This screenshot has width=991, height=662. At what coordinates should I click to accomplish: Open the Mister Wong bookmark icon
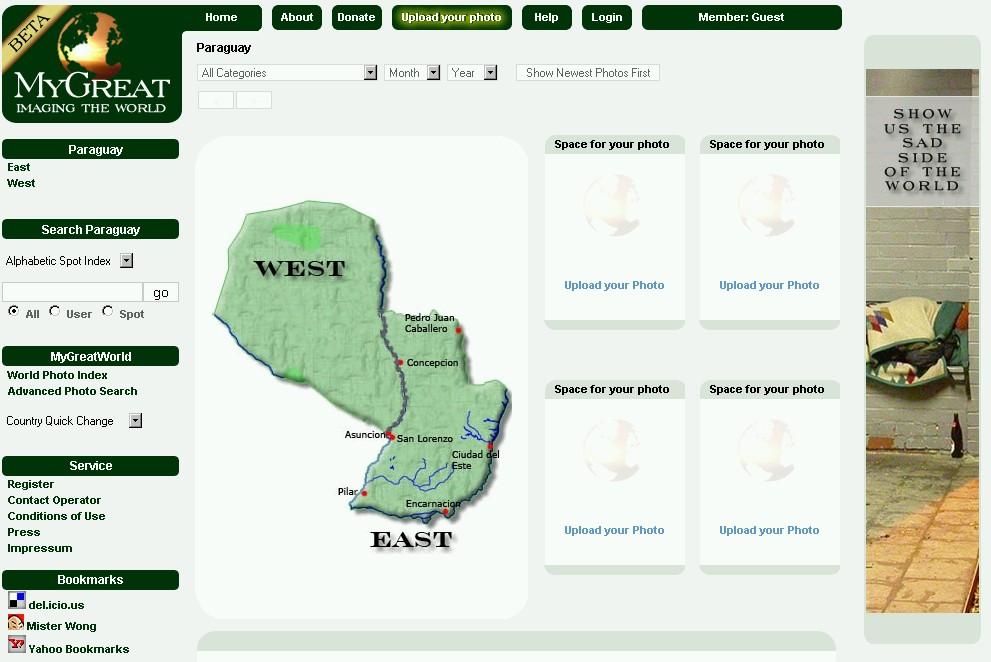click(x=16, y=623)
